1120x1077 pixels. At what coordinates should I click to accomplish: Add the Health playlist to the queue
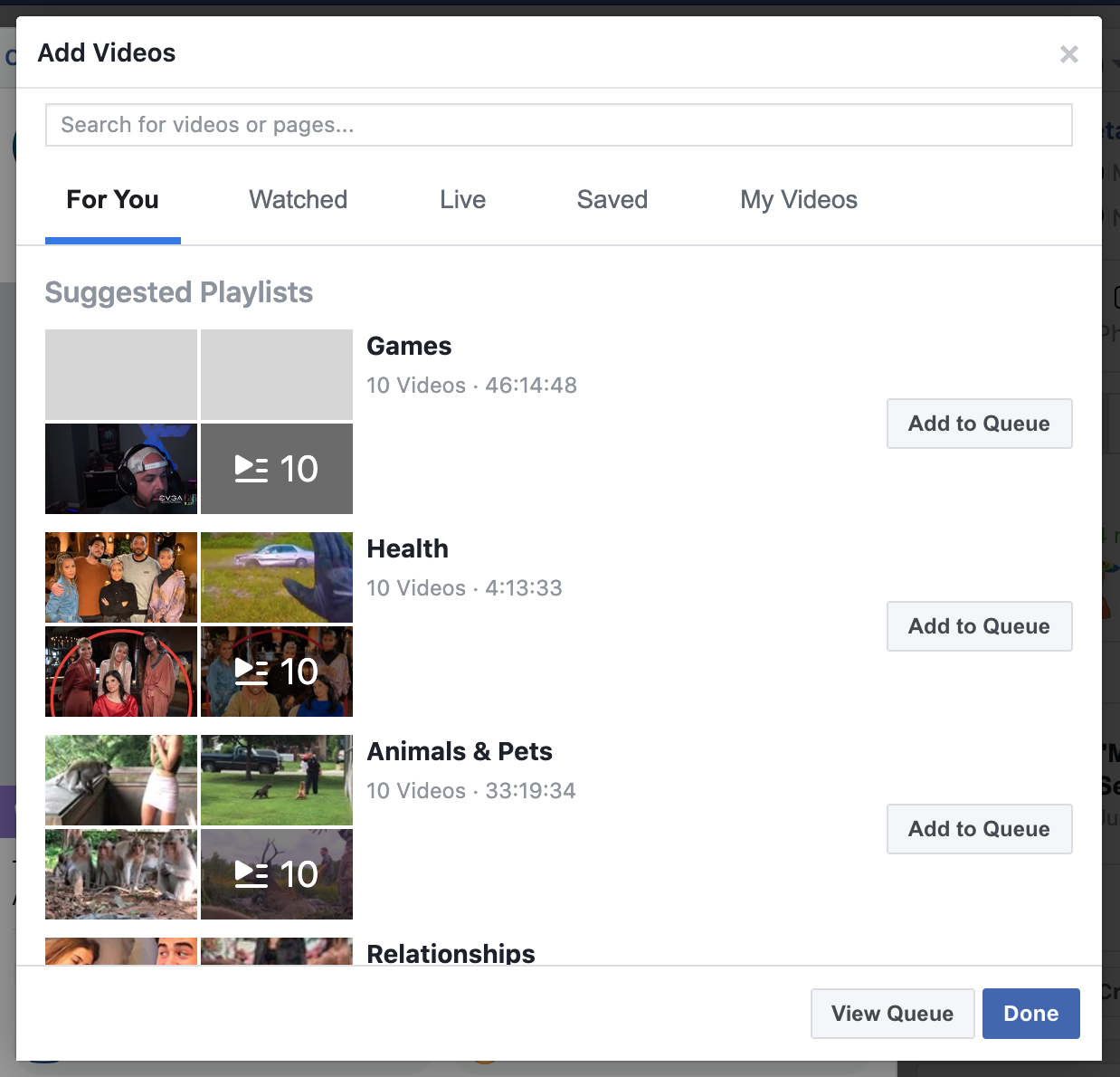pos(979,626)
